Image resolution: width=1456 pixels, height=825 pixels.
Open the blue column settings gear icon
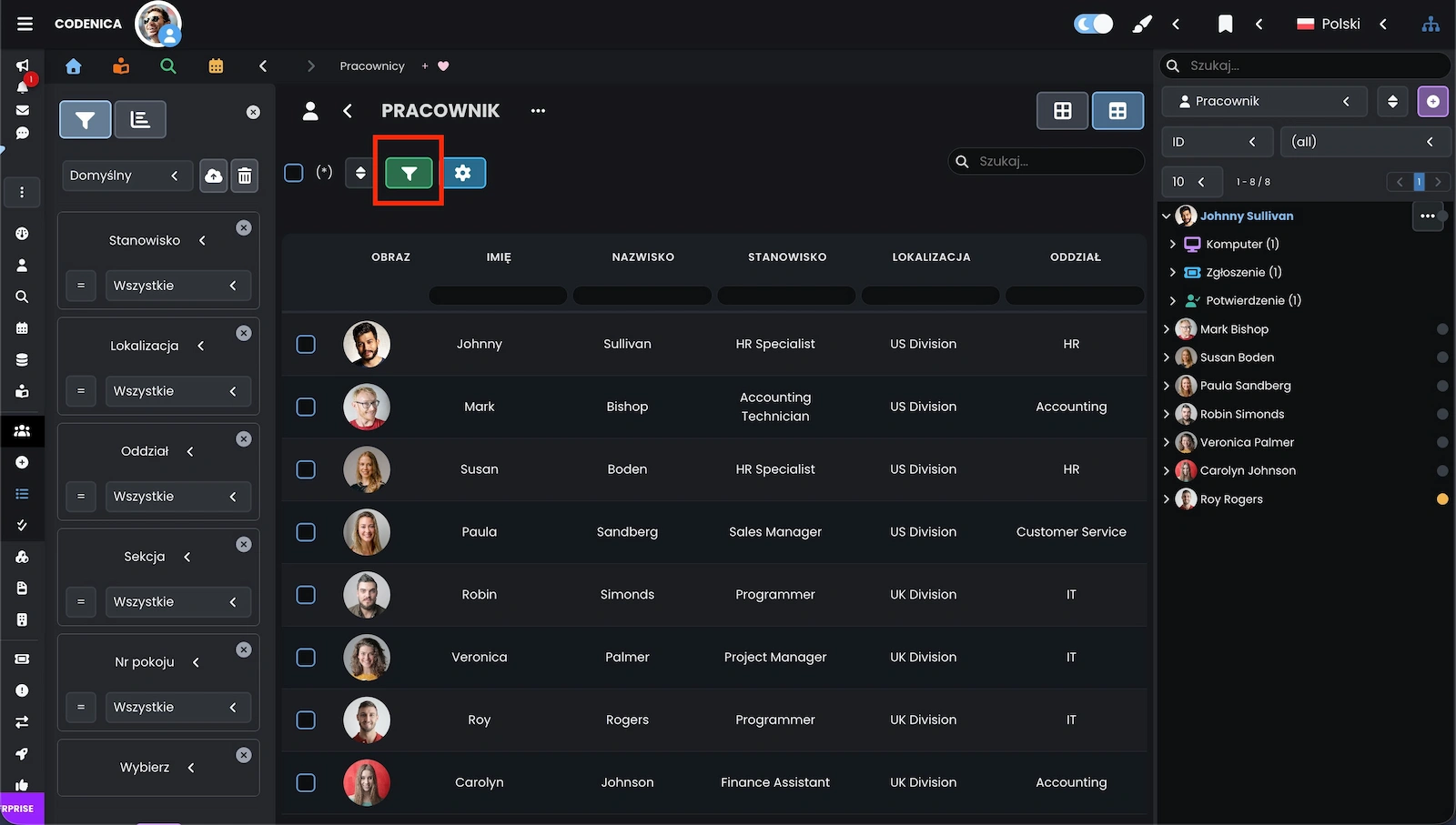[x=464, y=172]
